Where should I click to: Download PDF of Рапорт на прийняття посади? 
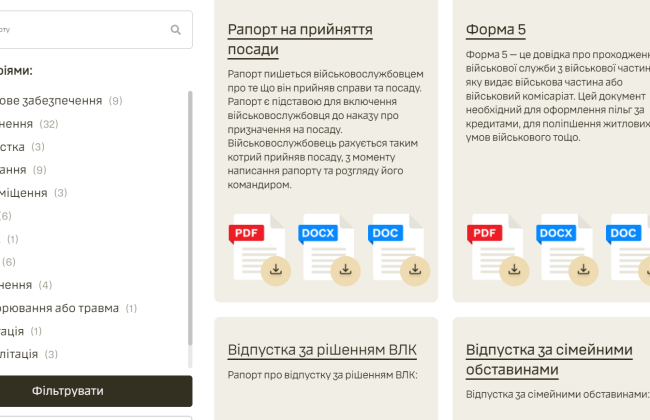[x=260, y=250]
